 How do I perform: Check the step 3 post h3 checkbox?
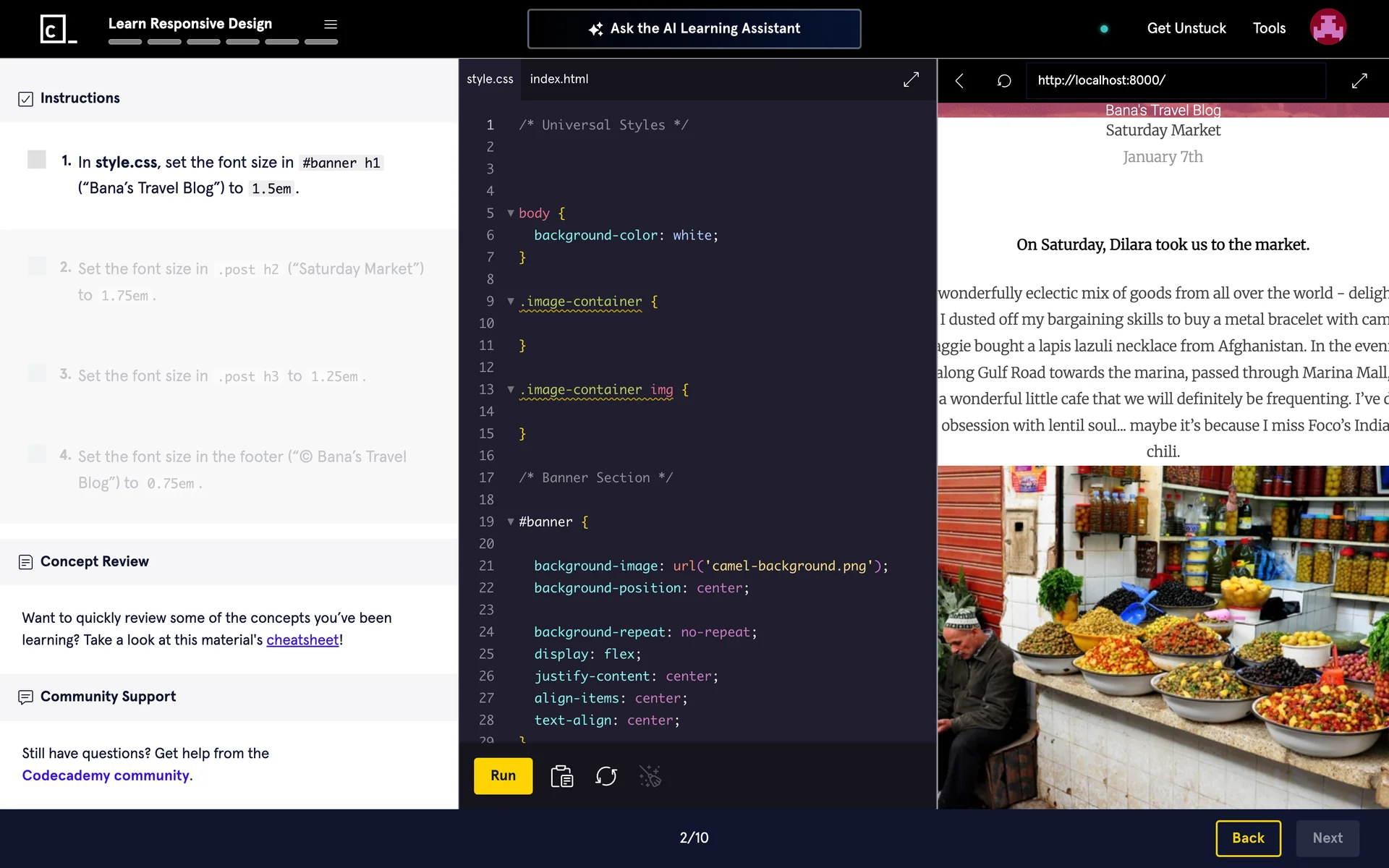click(x=37, y=373)
